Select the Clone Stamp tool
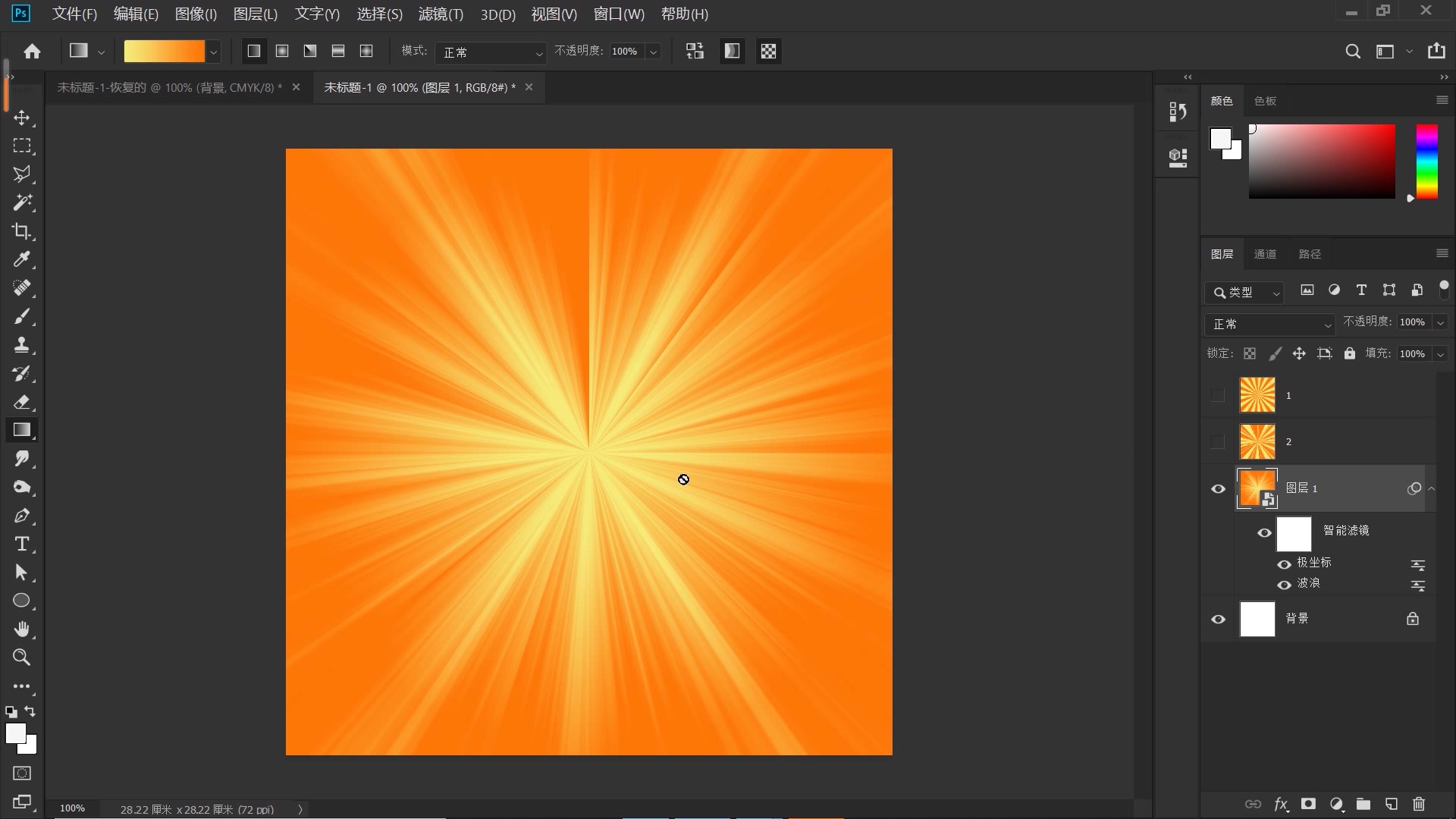Screen dimensions: 1456x819 coord(22,345)
